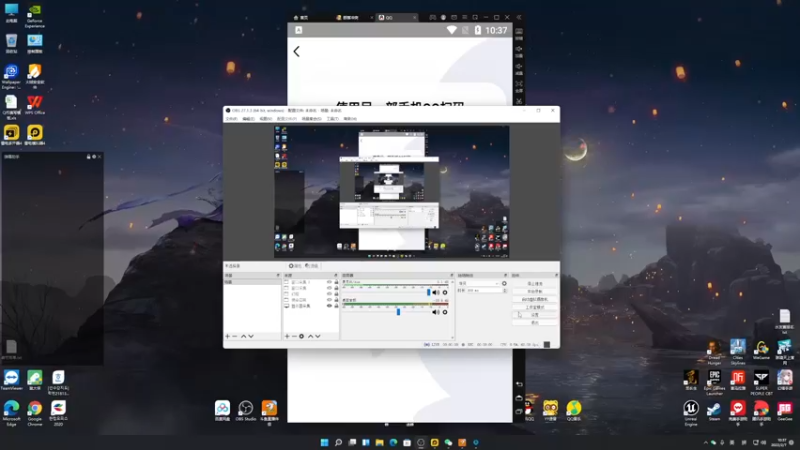Open OBS 编辑 menu
The width and height of the screenshot is (800, 450).
tap(248, 119)
